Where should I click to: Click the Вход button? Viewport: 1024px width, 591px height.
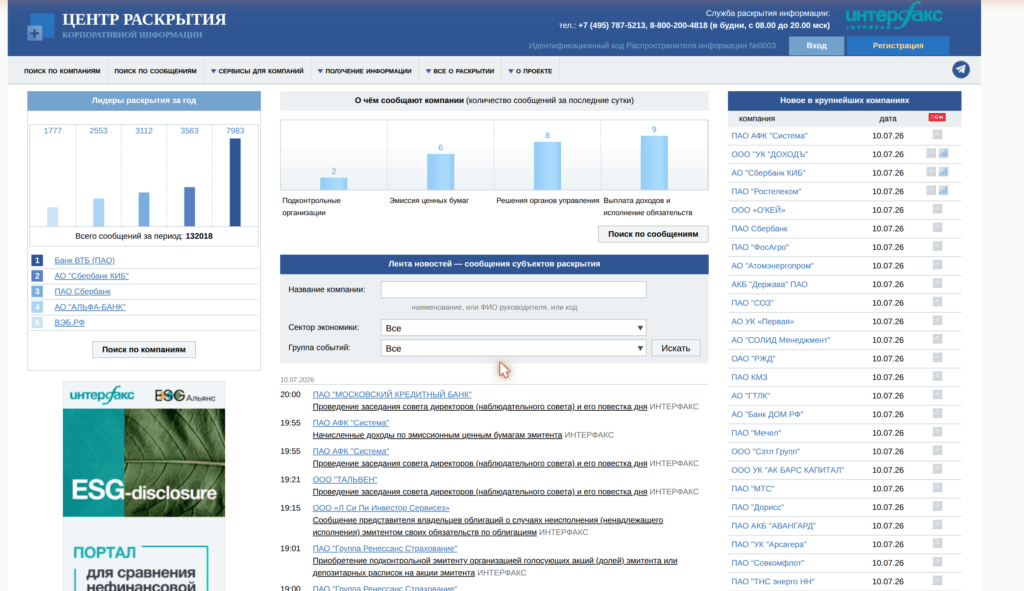[816, 46]
